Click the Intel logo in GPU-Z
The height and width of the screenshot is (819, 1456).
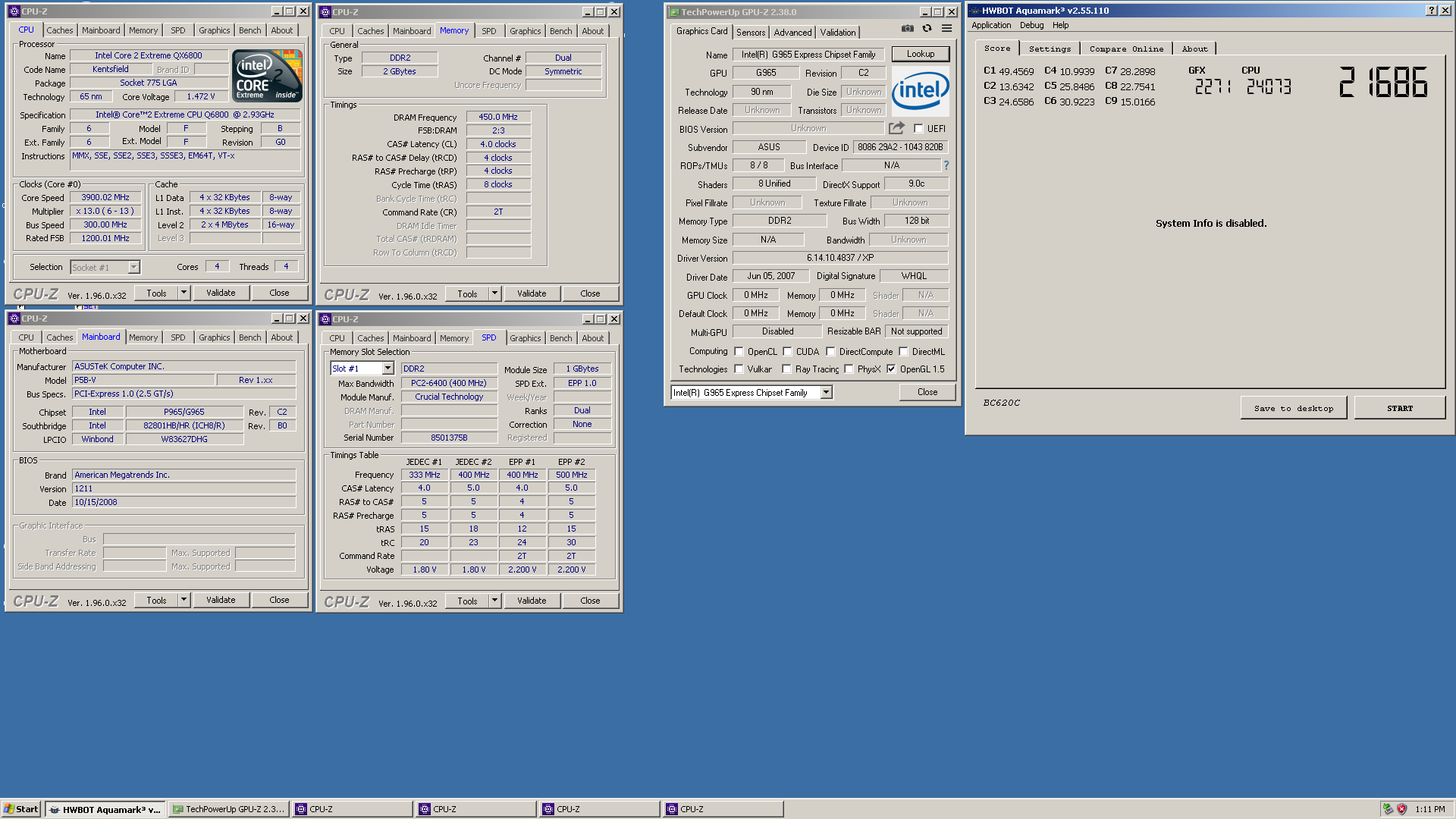[920, 90]
